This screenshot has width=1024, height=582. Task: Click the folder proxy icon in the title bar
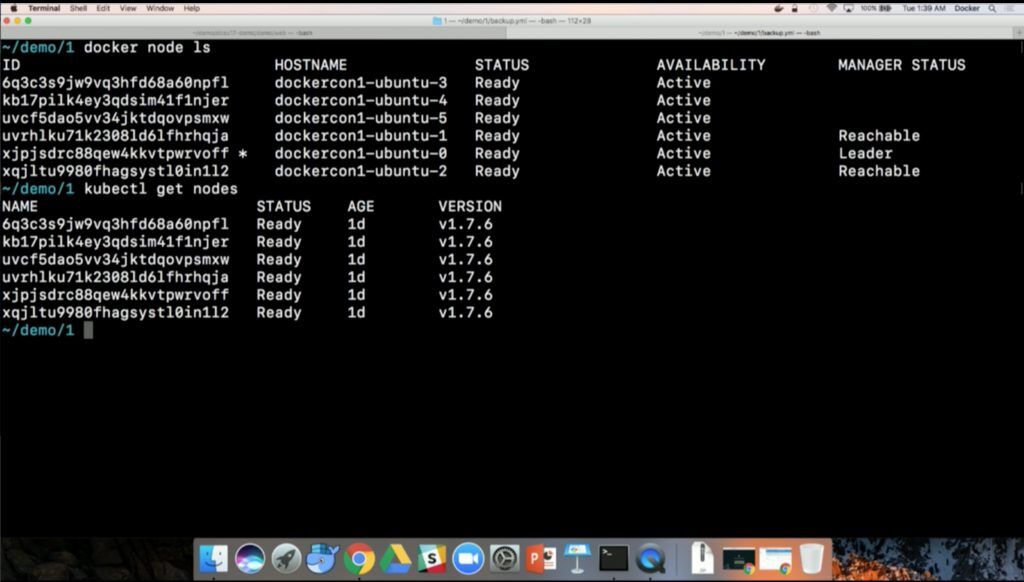(437, 21)
